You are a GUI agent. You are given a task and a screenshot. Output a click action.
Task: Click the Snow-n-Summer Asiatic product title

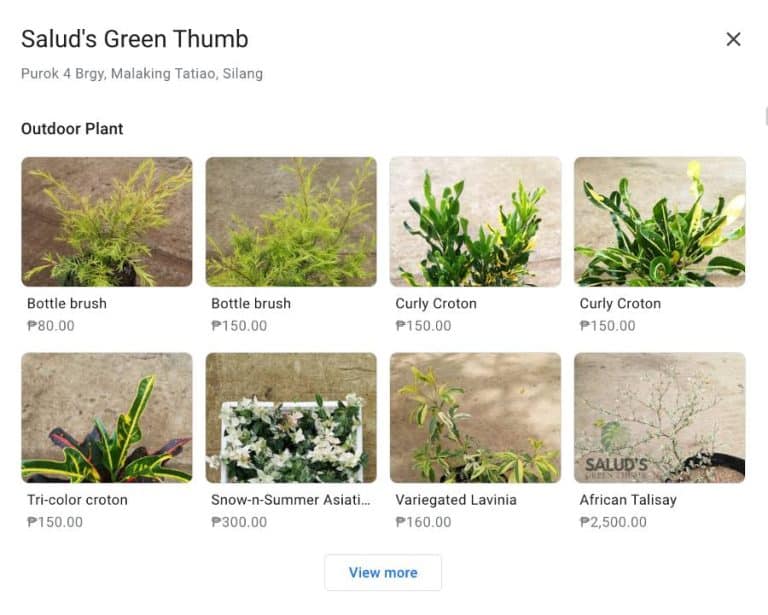tap(290, 499)
